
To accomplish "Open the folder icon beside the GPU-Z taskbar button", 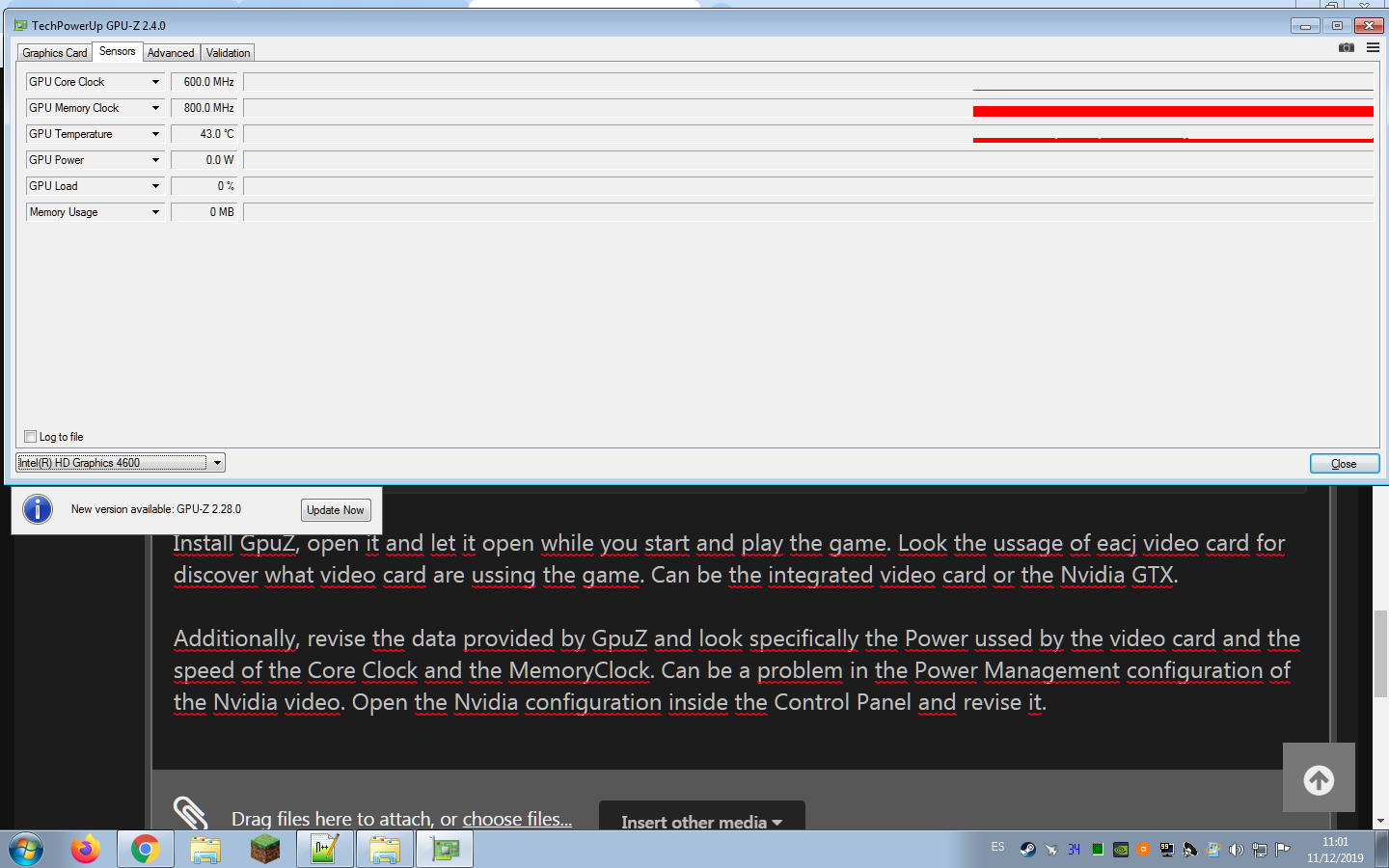I will pos(385,850).
